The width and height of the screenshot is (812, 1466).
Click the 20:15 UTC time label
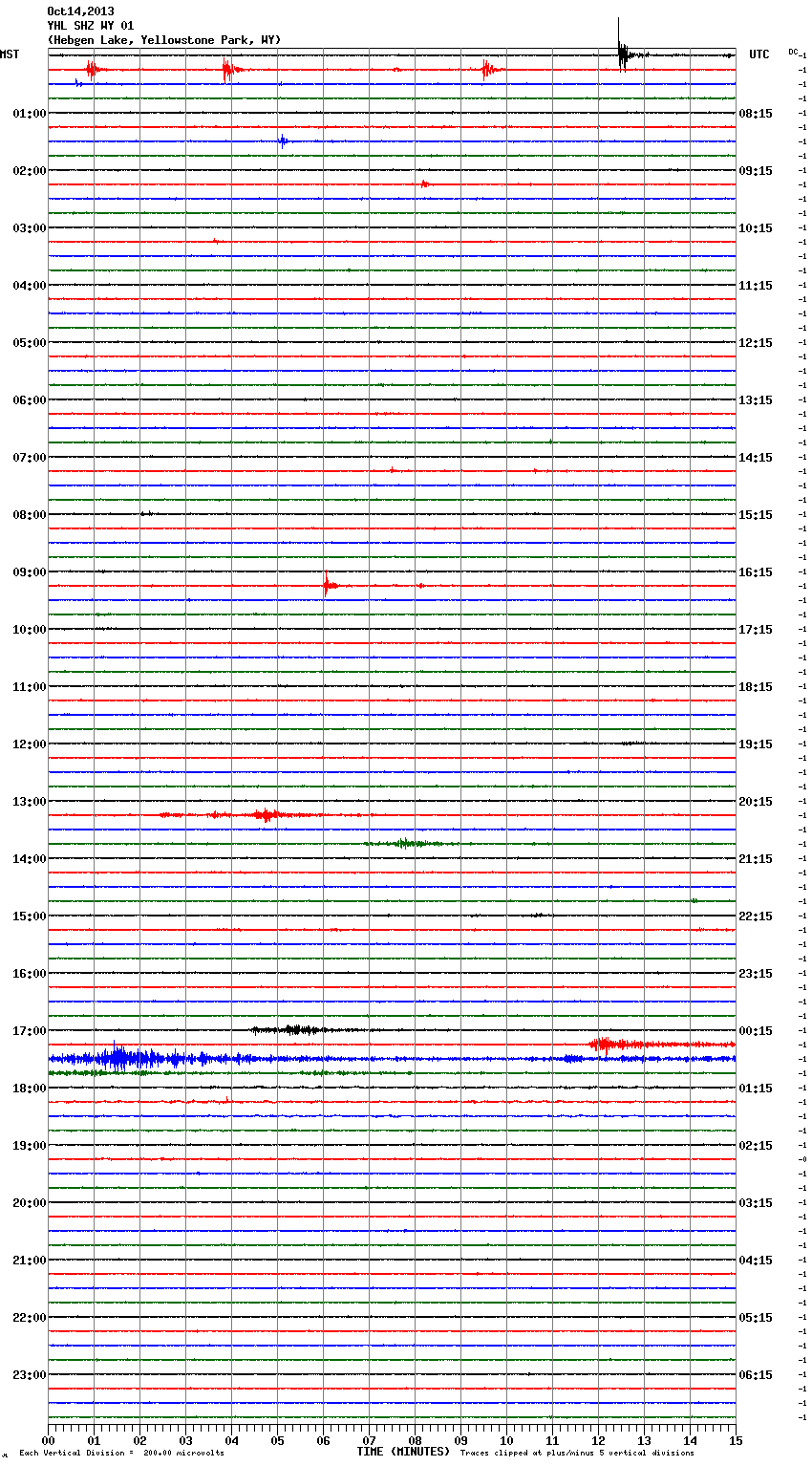coord(756,801)
